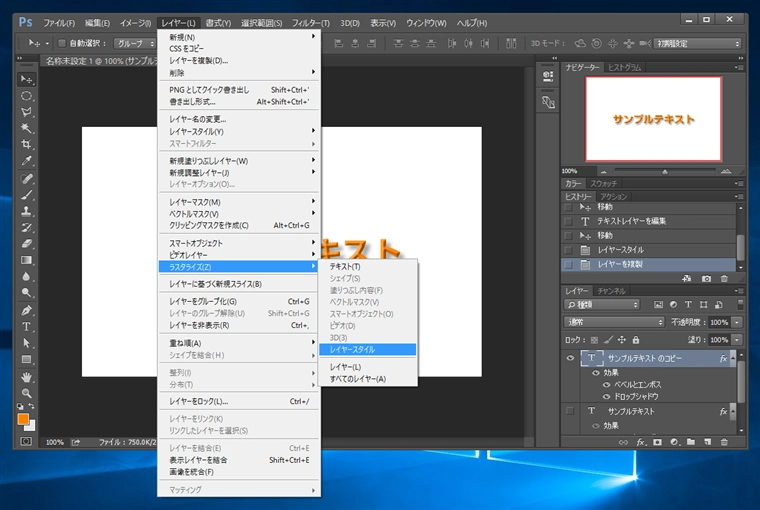Toggle Quick Mask mode icon
This screenshot has width=760, height=510.
[26, 441]
